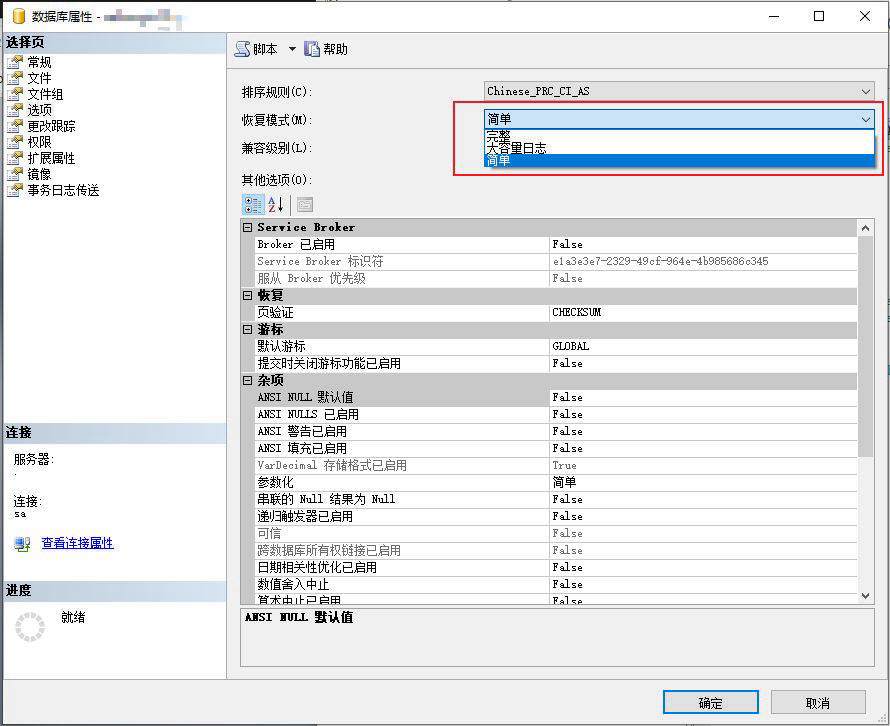
Task: Click the 帮助 help icon
Action: (x=312, y=49)
